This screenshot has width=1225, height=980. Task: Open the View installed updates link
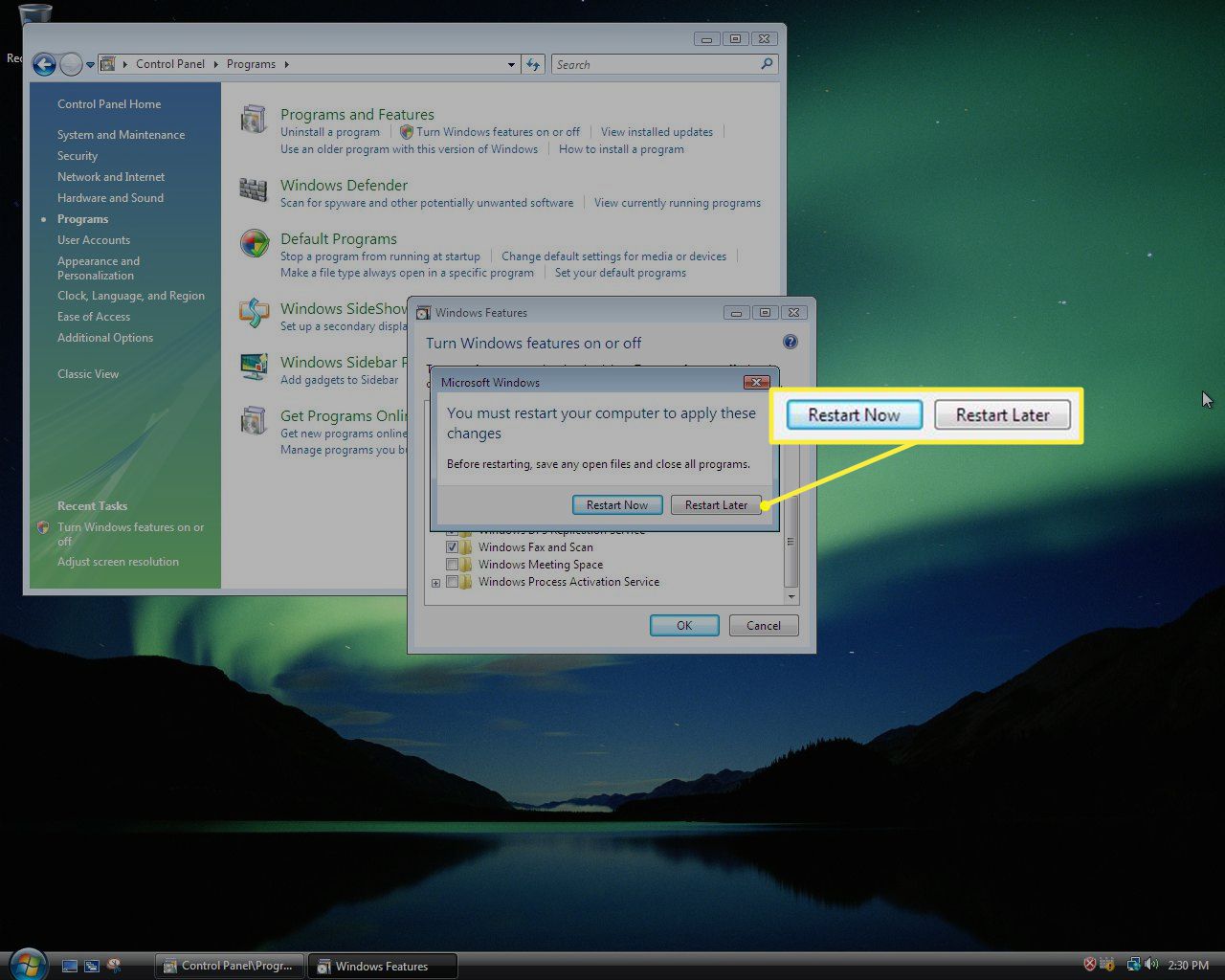(657, 132)
